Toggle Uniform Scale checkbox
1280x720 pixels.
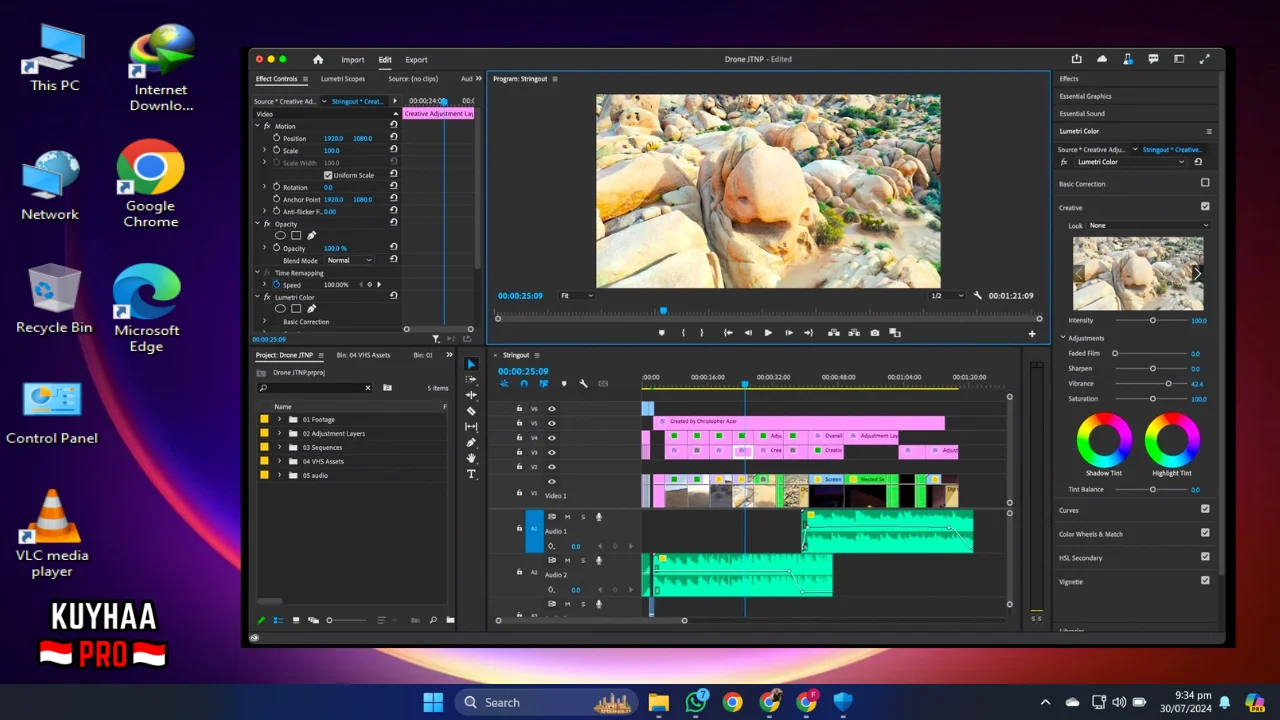[x=328, y=175]
